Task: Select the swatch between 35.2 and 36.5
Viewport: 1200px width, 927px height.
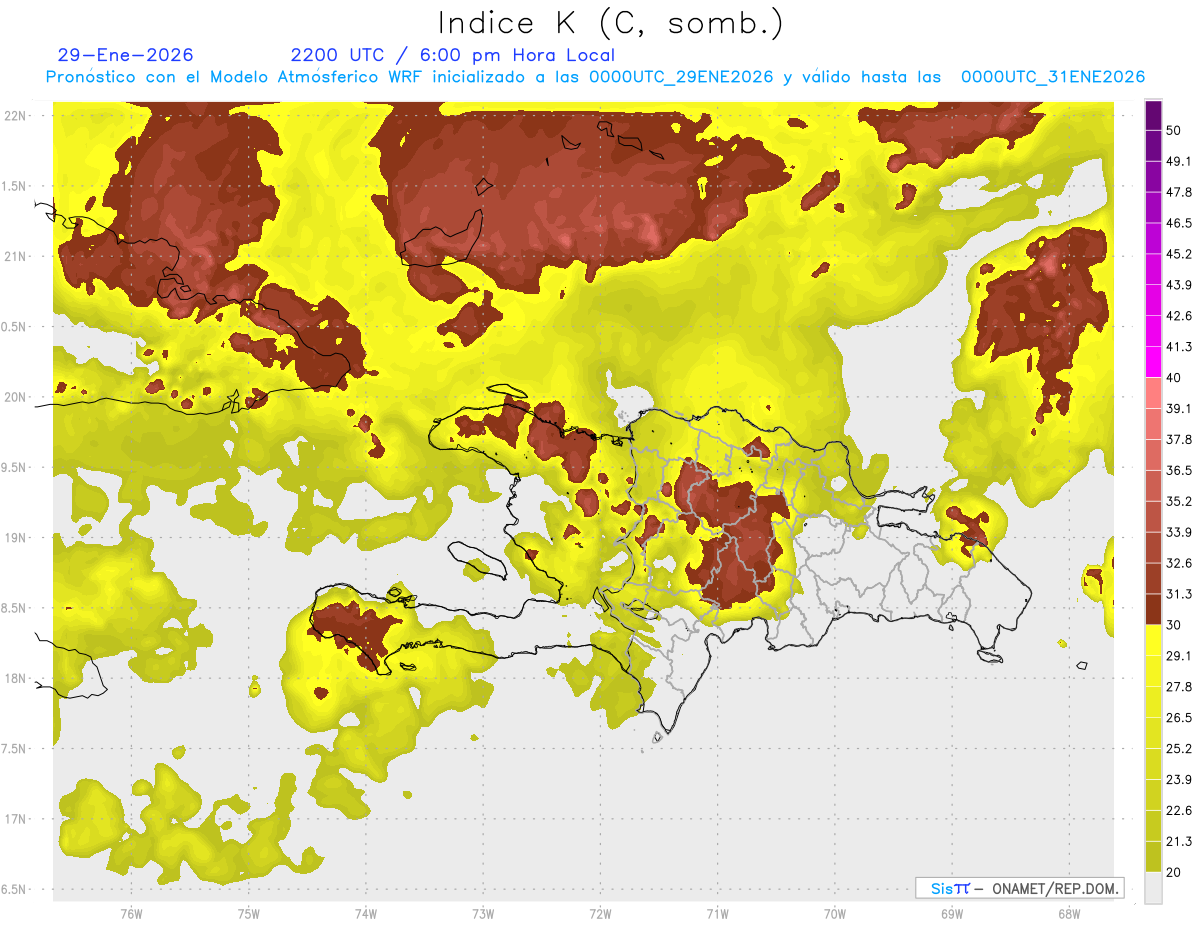Action: point(1153,486)
